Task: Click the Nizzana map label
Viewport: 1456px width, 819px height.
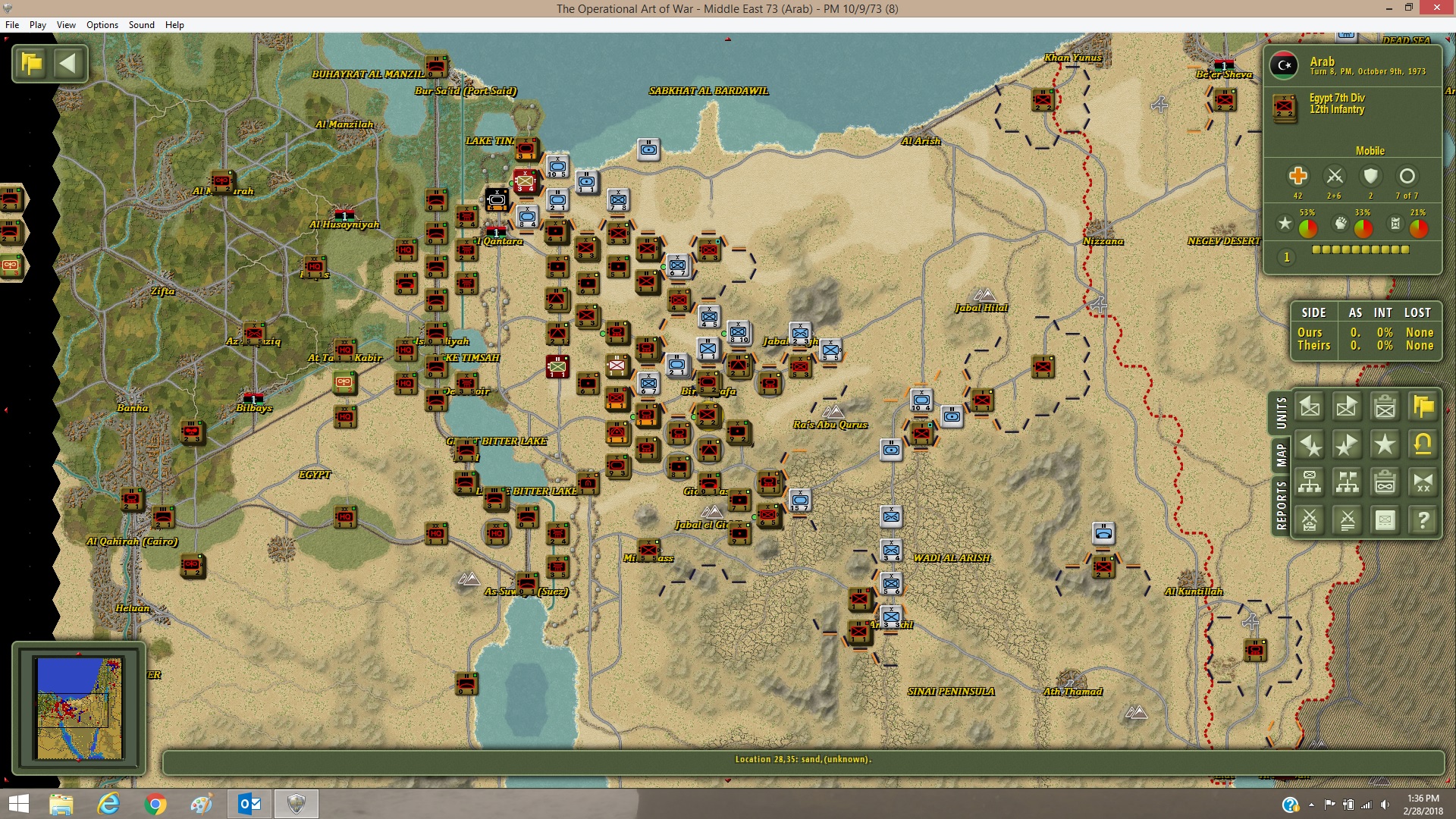Action: [1103, 241]
